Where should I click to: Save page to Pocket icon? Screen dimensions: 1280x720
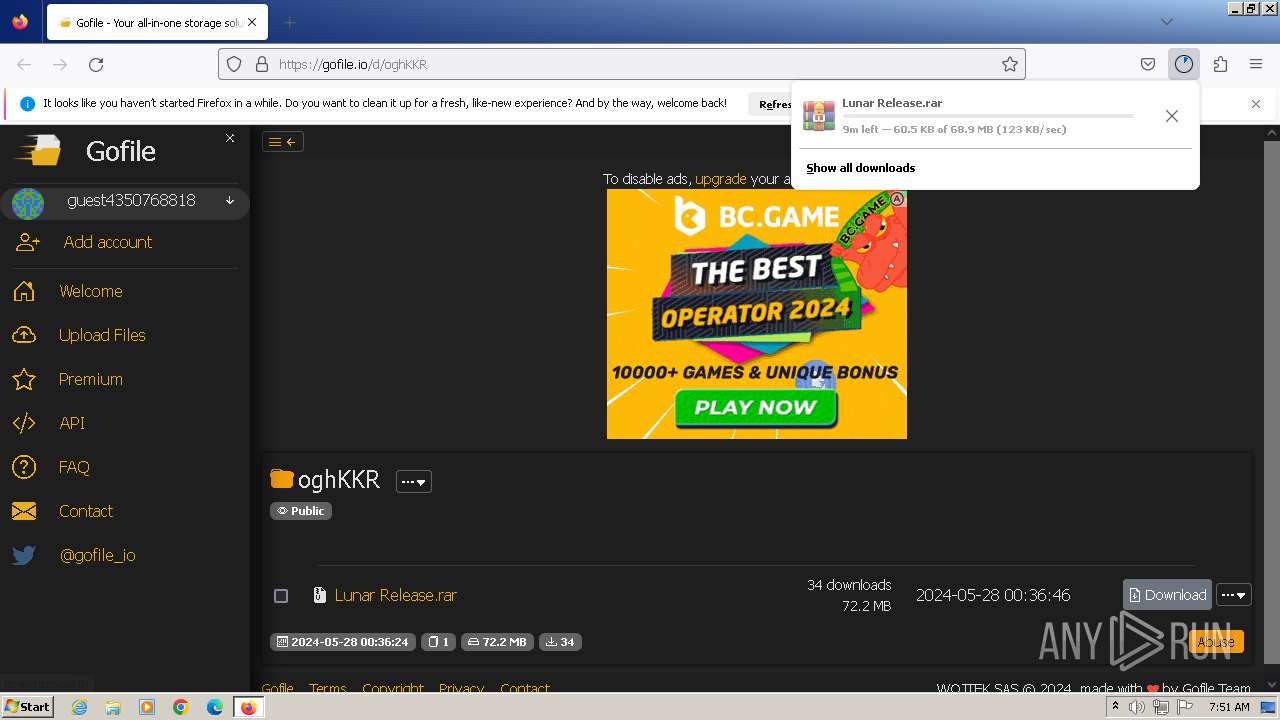click(x=1148, y=64)
